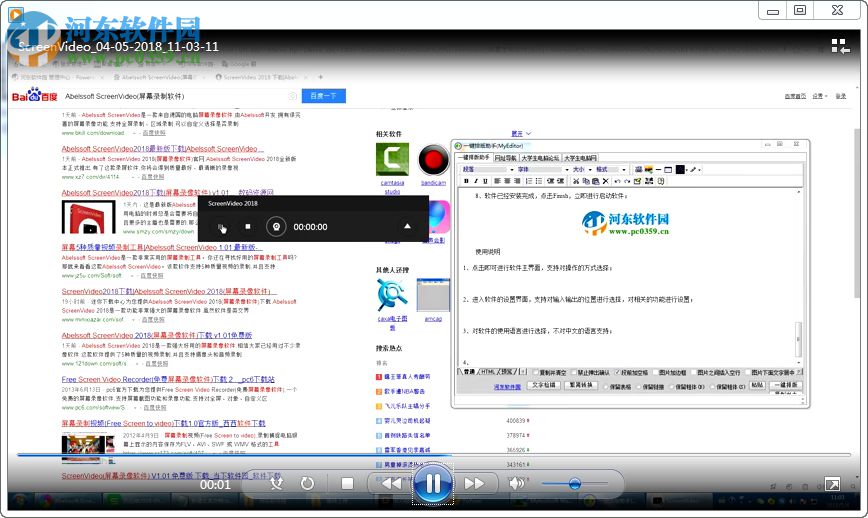Switch to Library using the top-right icon
868x518 pixels.
pyautogui.click(x=840, y=46)
